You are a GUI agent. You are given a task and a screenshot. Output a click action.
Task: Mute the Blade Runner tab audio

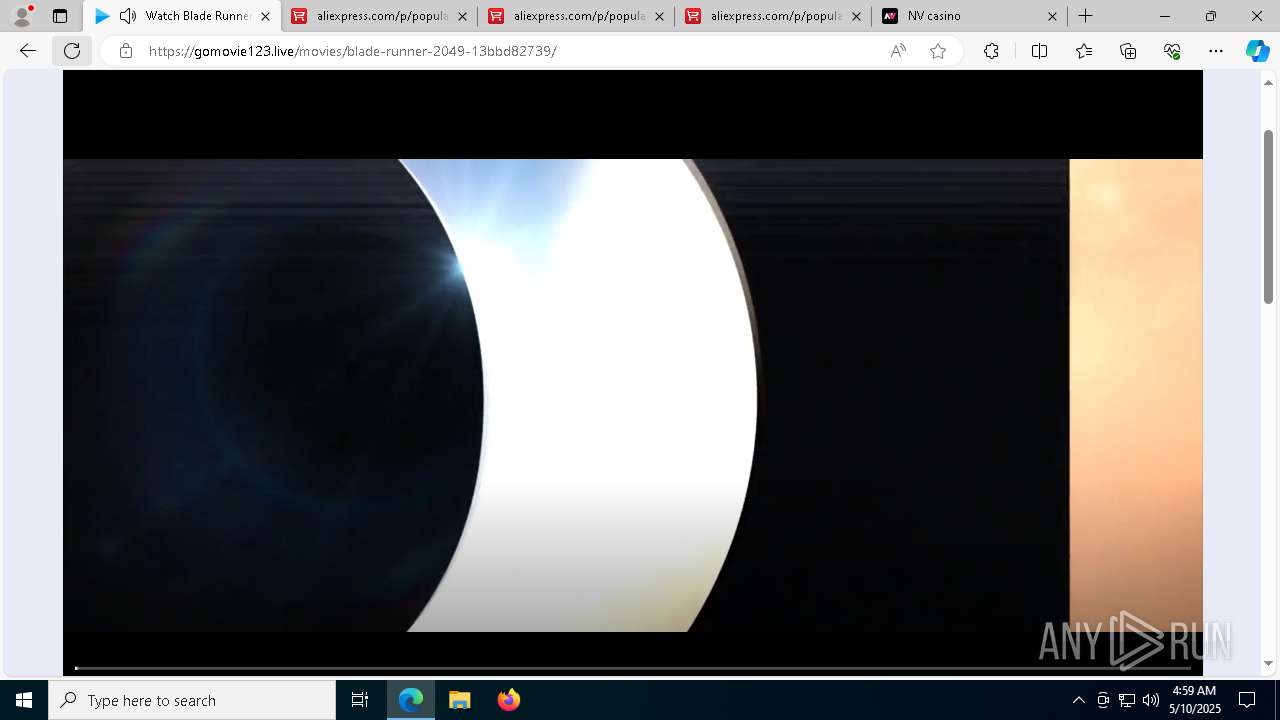point(128,16)
